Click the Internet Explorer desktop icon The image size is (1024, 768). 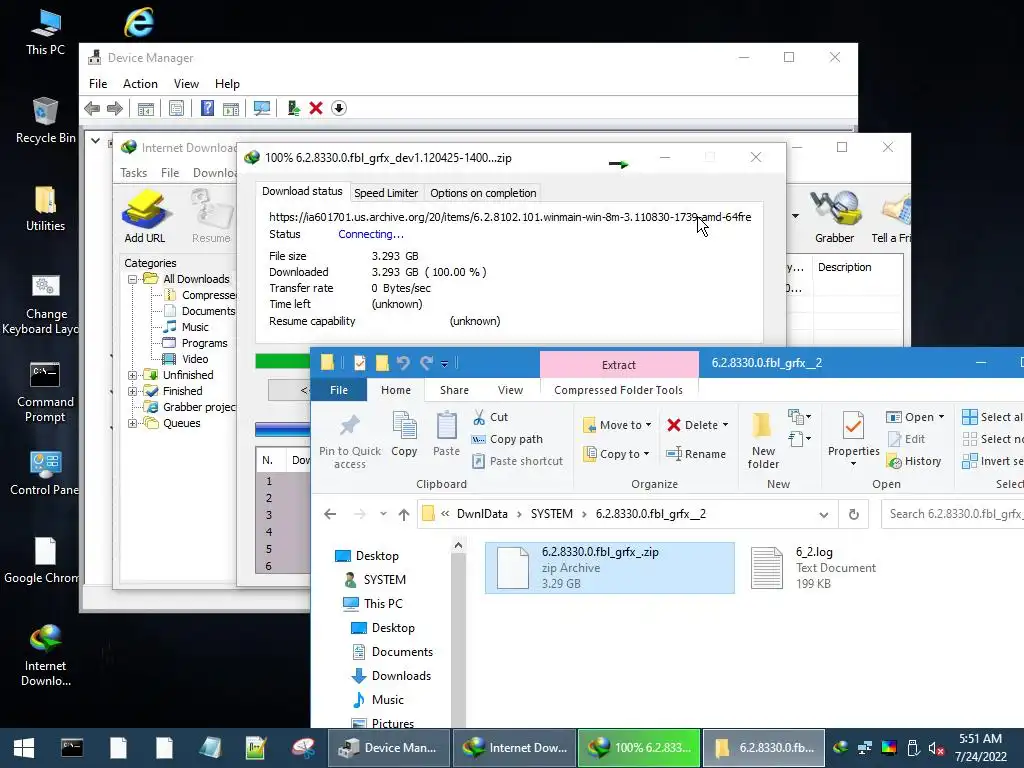click(x=138, y=22)
